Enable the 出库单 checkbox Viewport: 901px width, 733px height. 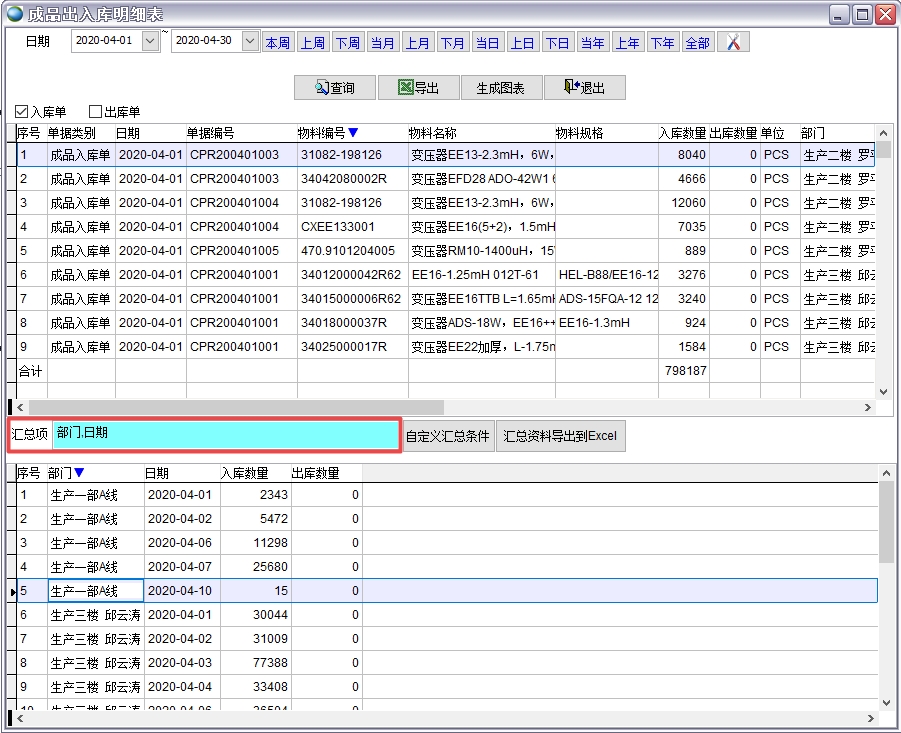96,112
